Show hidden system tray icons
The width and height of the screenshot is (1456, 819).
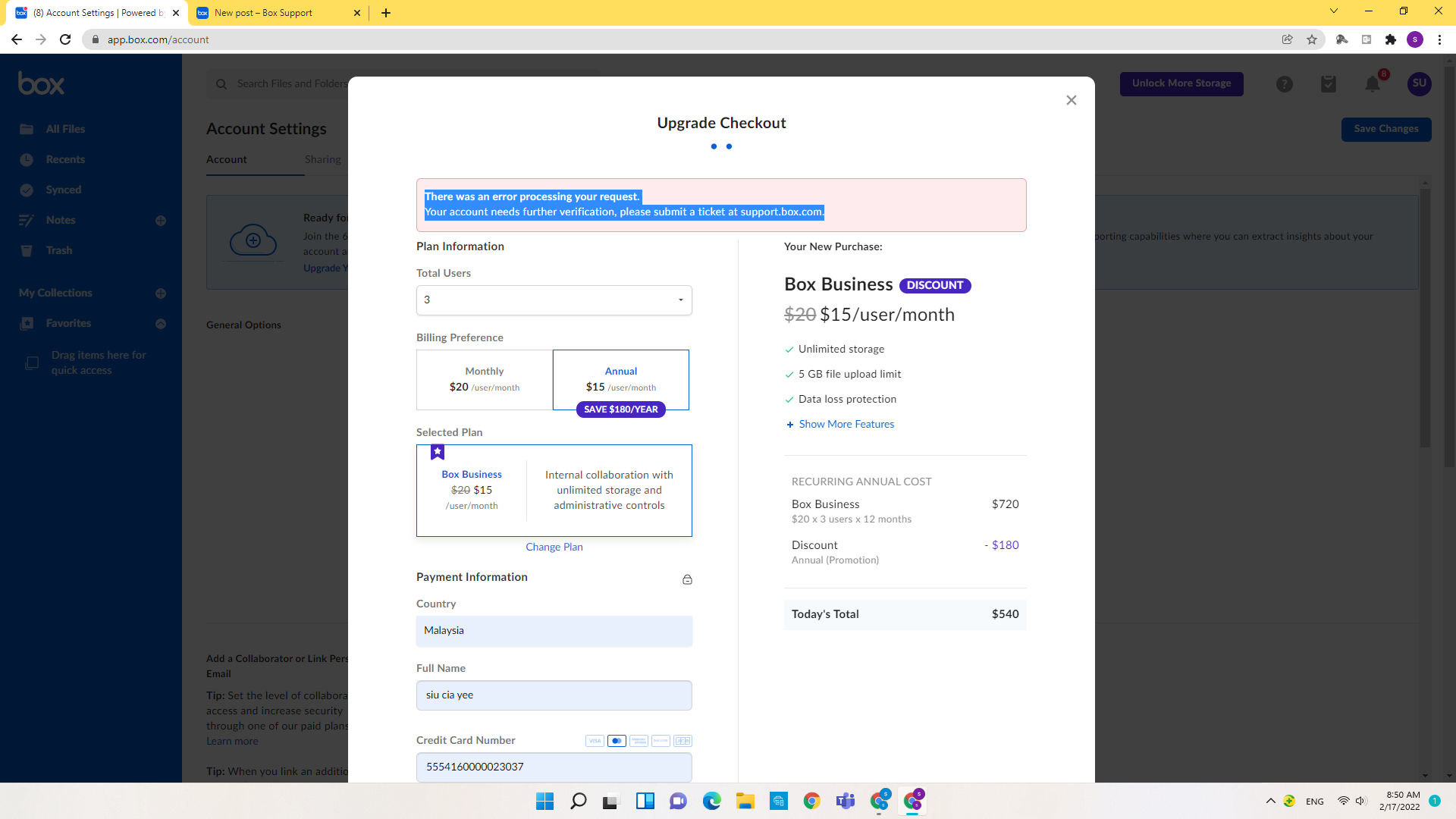[x=1271, y=801]
